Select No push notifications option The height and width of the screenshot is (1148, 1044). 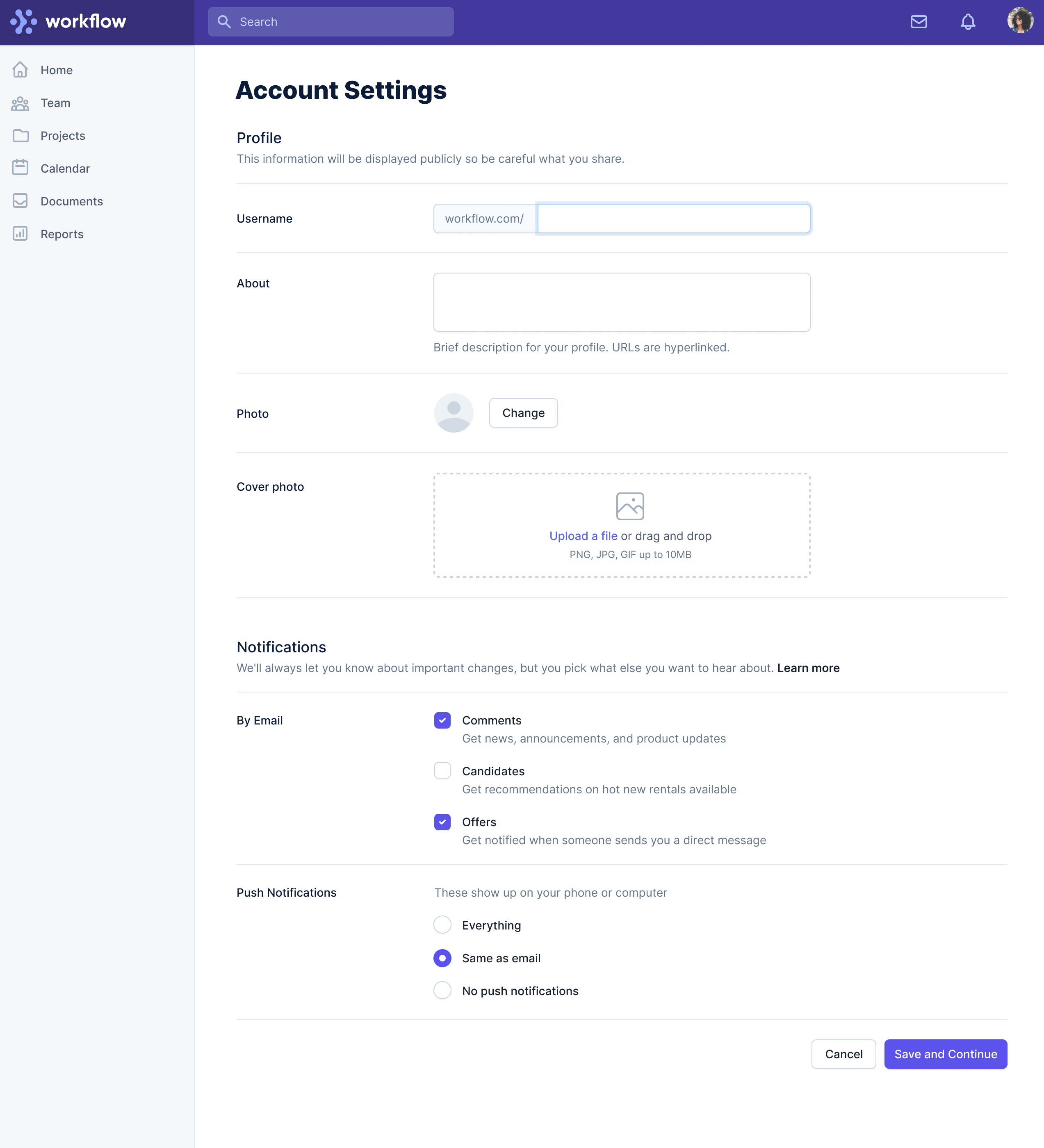pyautogui.click(x=442, y=990)
